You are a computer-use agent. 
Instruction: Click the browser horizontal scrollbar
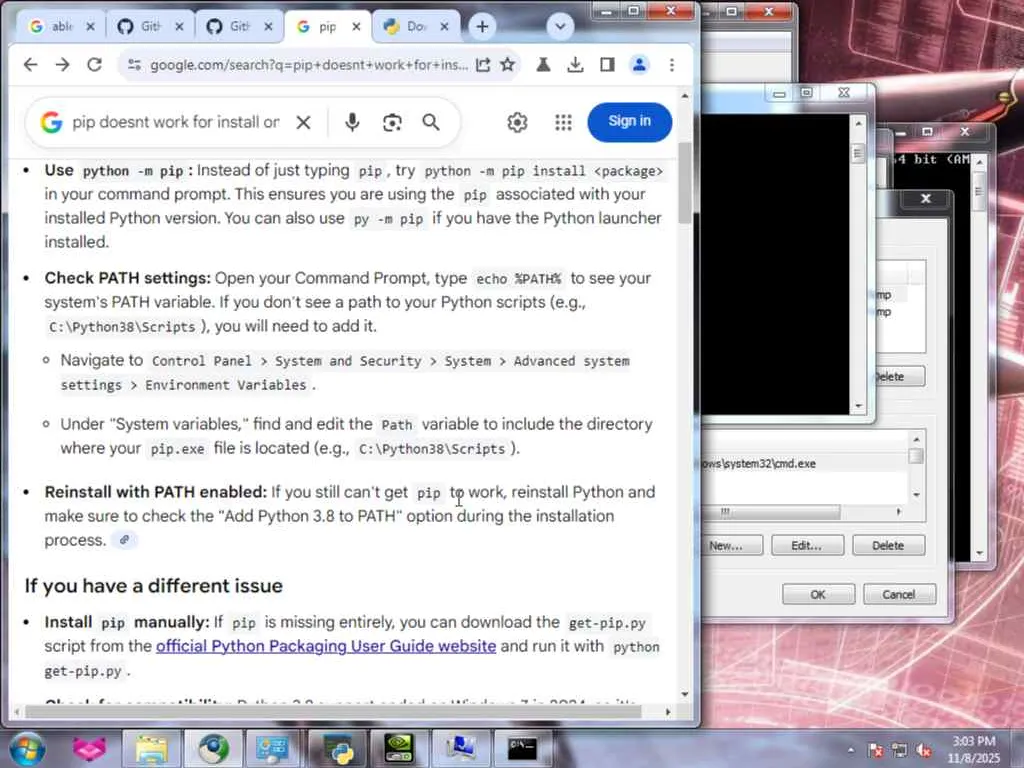pyautogui.click(x=332, y=711)
